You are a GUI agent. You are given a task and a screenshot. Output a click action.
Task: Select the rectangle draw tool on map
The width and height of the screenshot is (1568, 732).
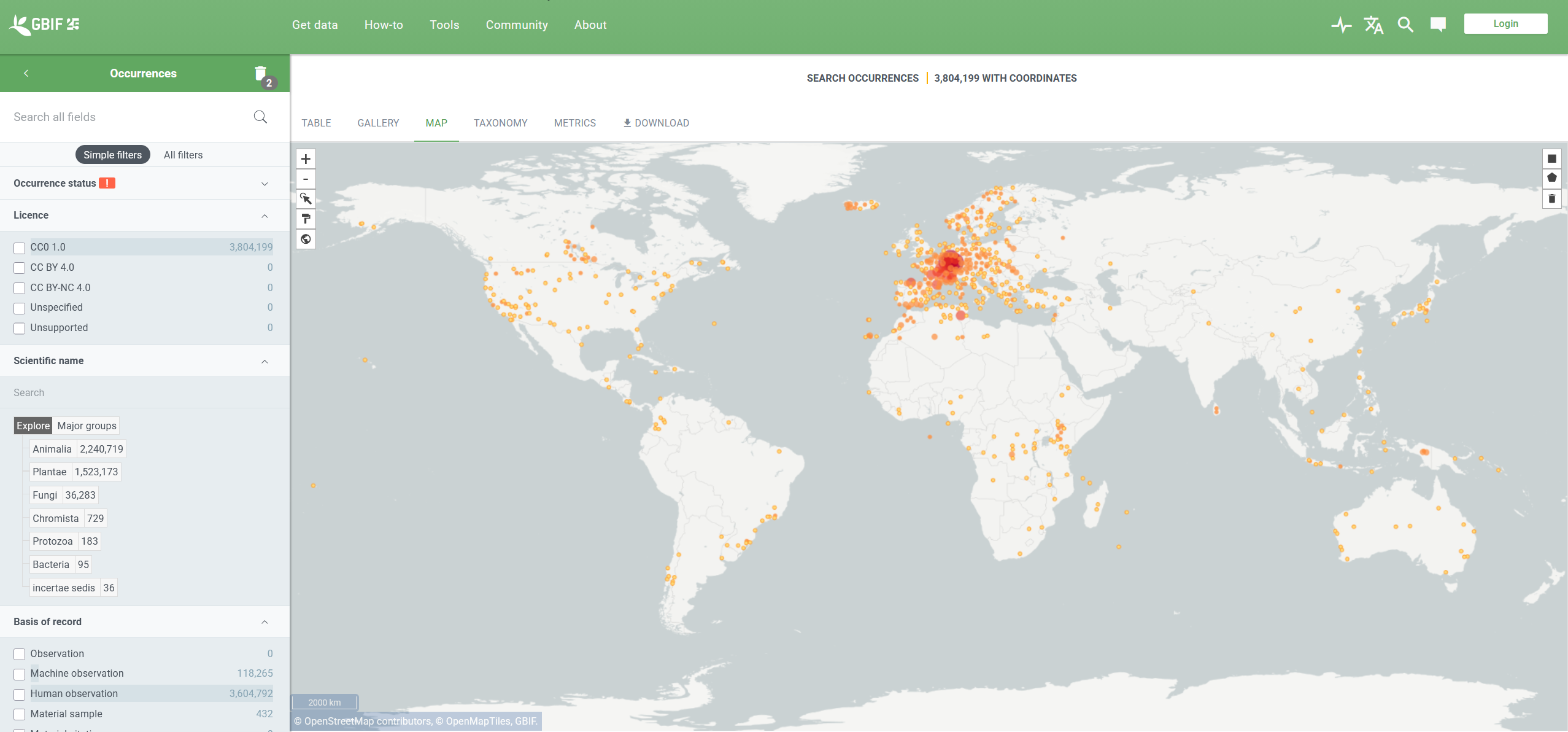pos(1552,159)
